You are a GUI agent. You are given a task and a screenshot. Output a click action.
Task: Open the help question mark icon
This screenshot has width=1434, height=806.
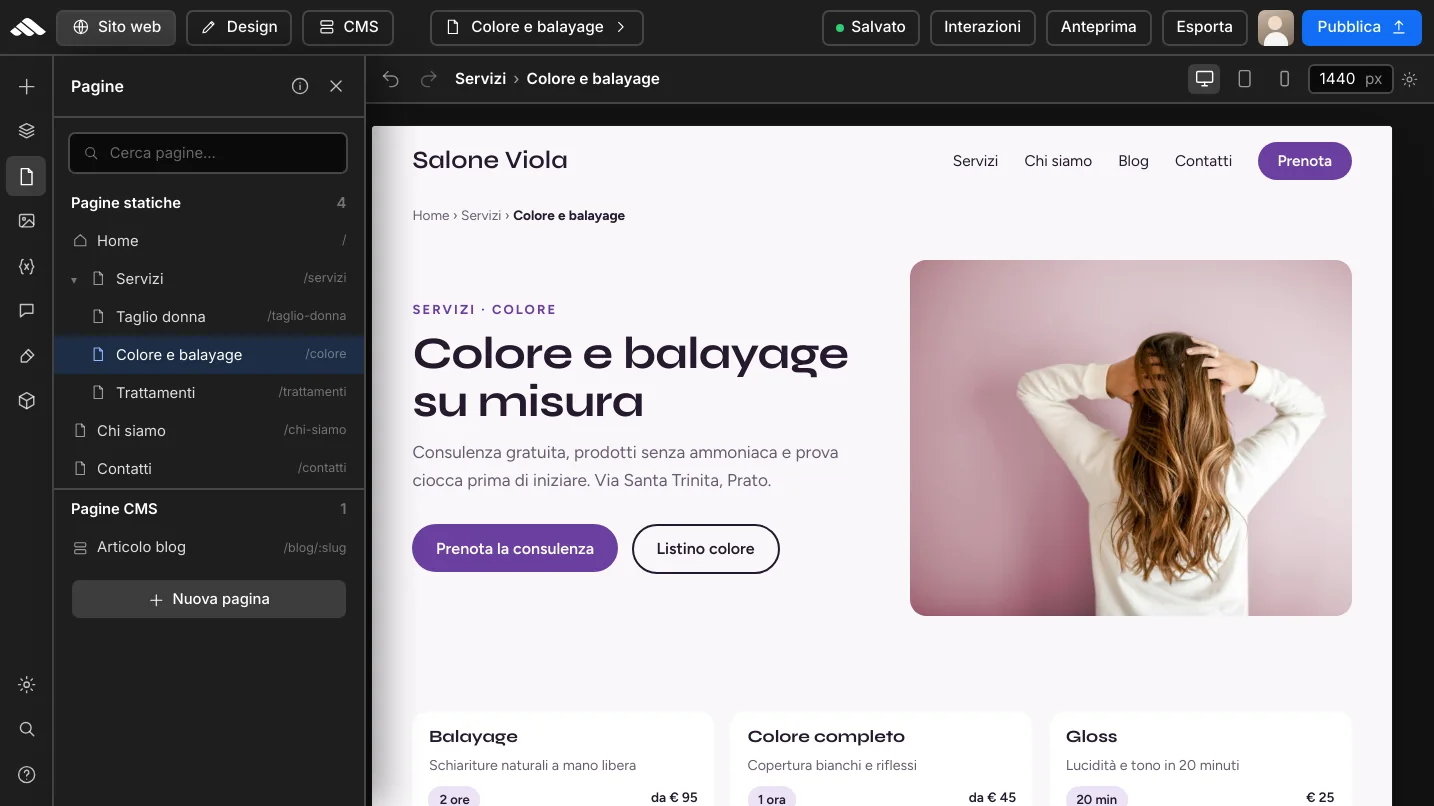tap(27, 774)
